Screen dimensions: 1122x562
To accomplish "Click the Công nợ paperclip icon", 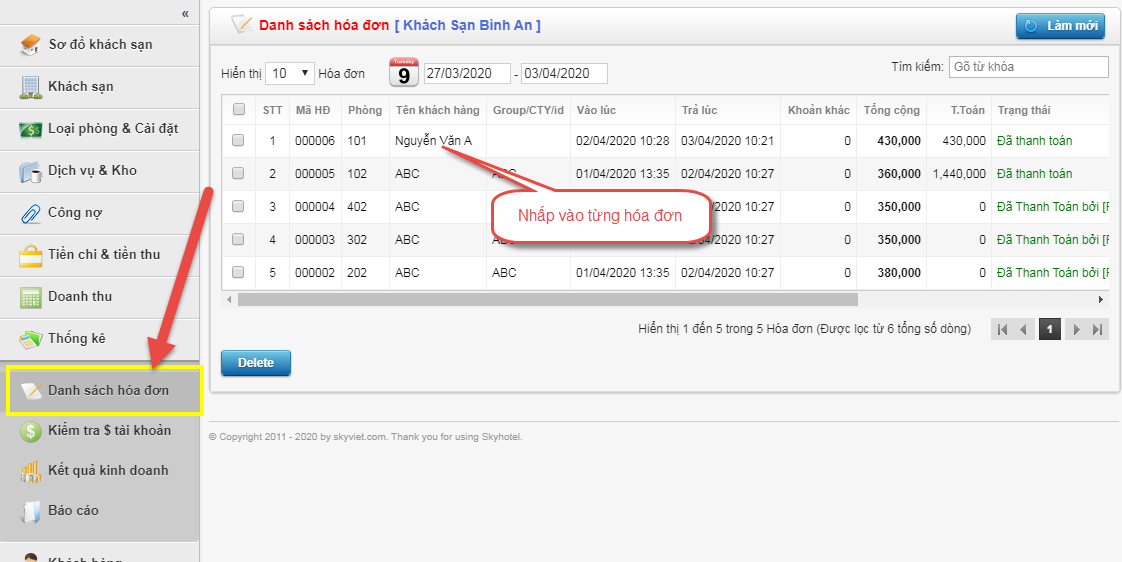I will pos(30,213).
